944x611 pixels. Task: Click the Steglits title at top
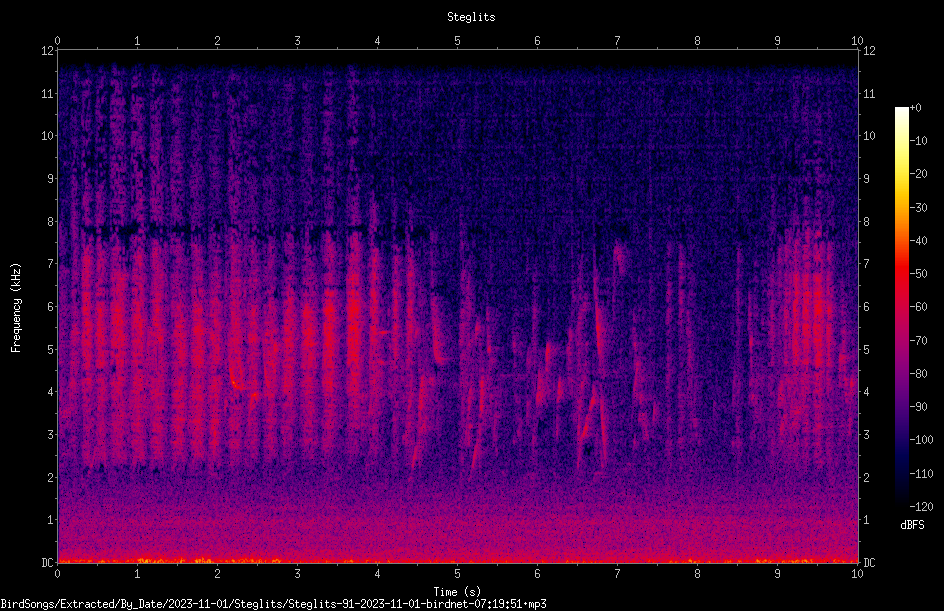click(471, 17)
